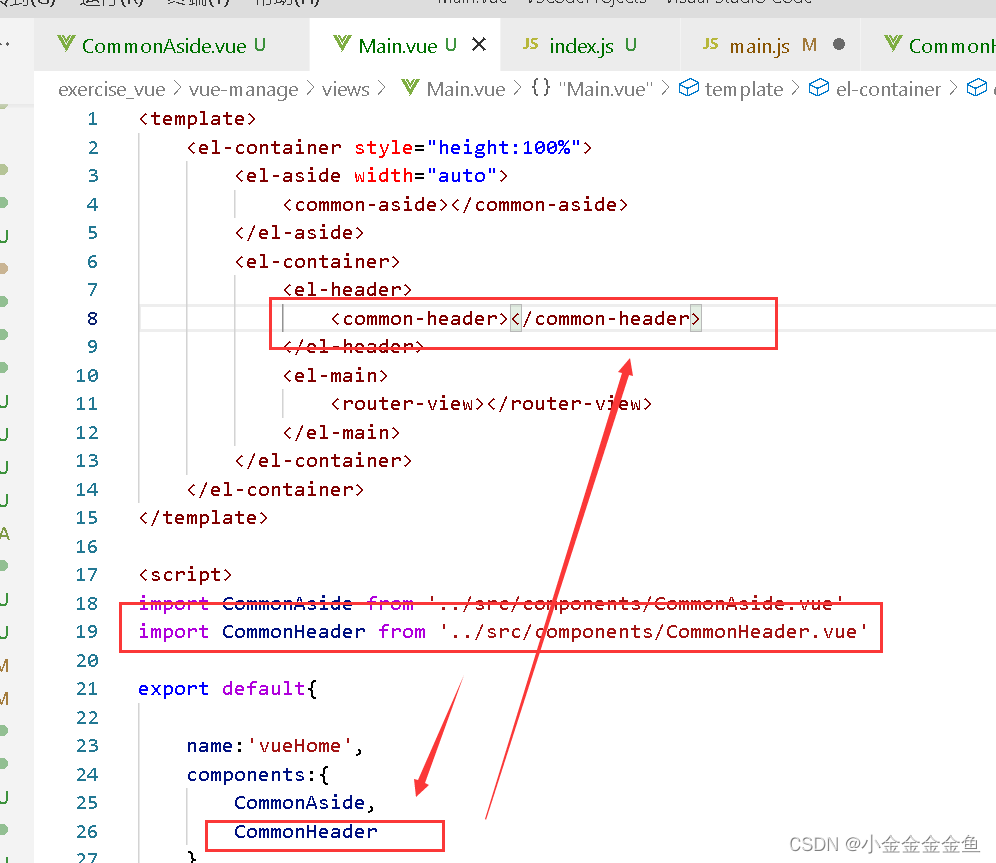Click the "height:100%" string value

point(504,147)
